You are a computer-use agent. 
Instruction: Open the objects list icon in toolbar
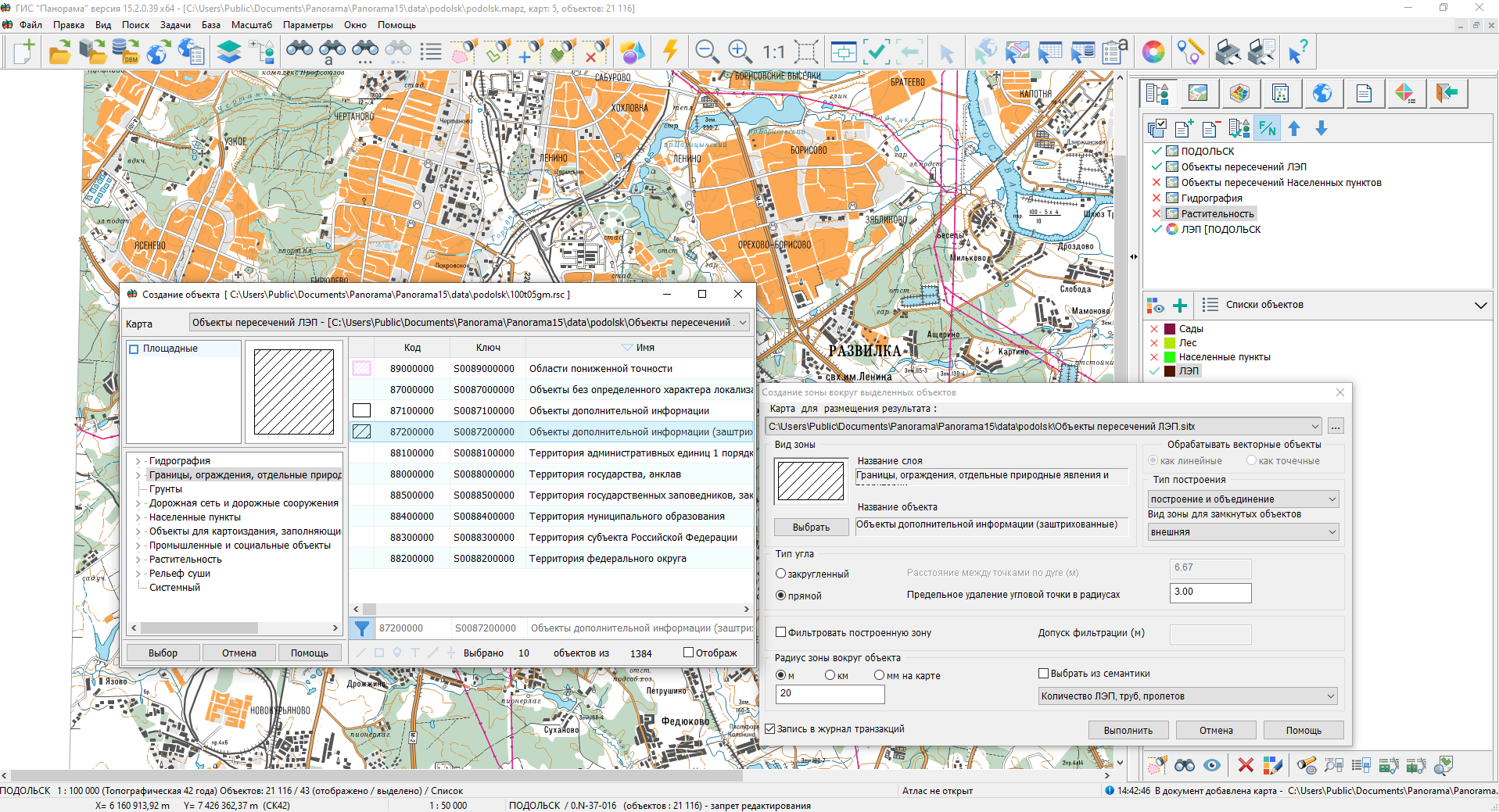[x=430, y=52]
